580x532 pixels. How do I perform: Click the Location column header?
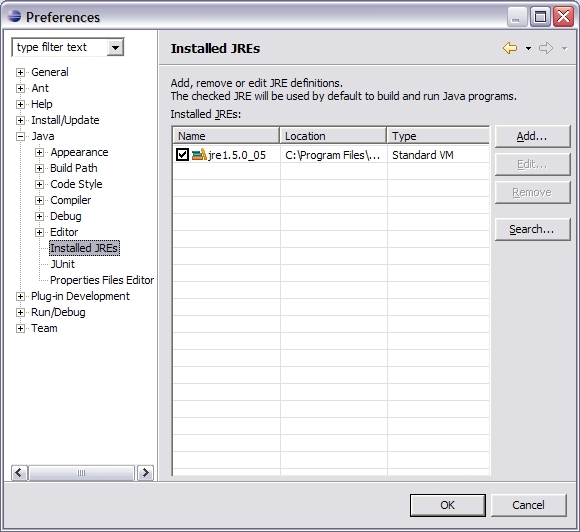pyautogui.click(x=333, y=136)
